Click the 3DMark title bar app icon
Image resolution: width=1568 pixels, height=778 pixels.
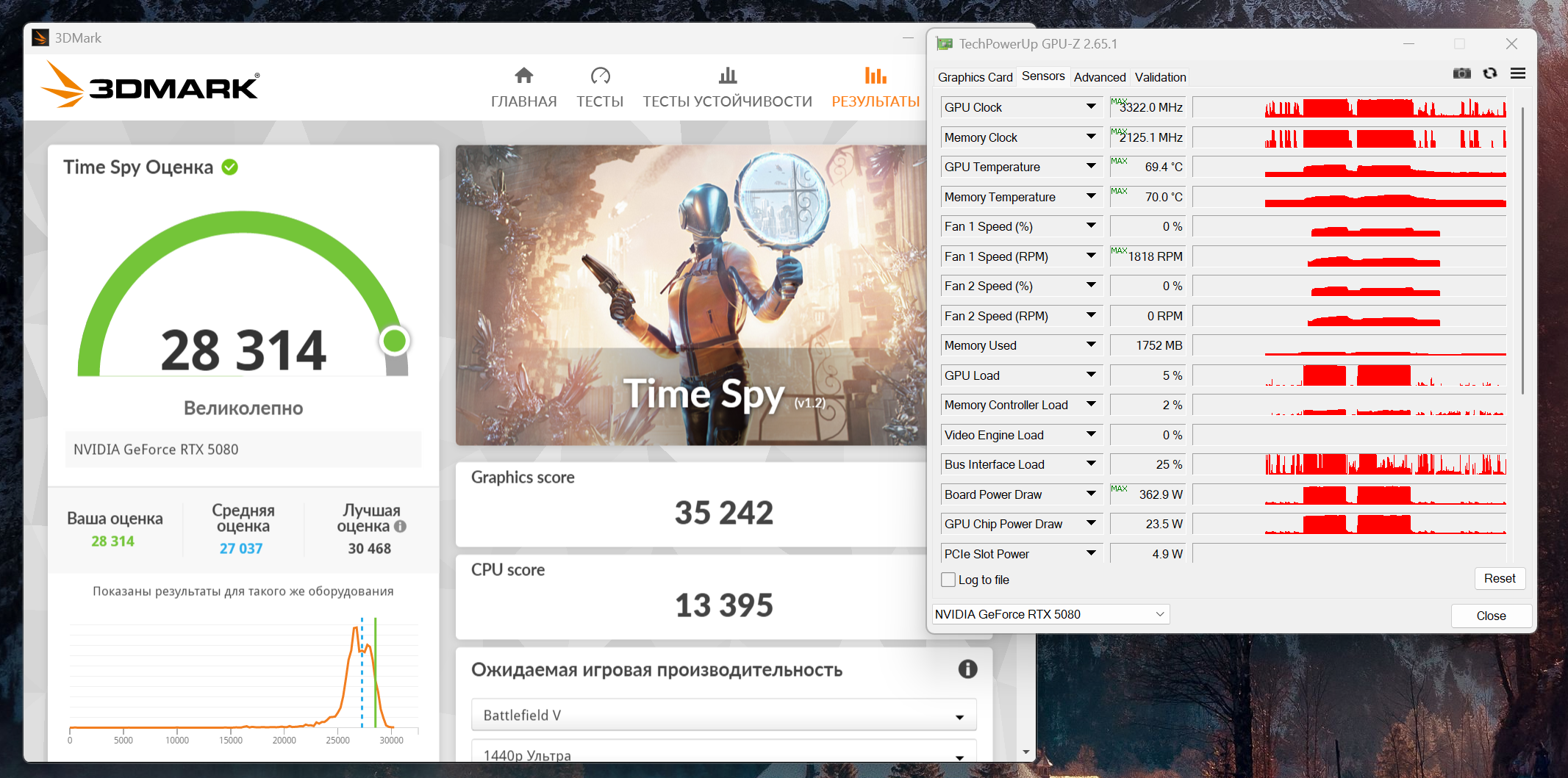tap(40, 38)
